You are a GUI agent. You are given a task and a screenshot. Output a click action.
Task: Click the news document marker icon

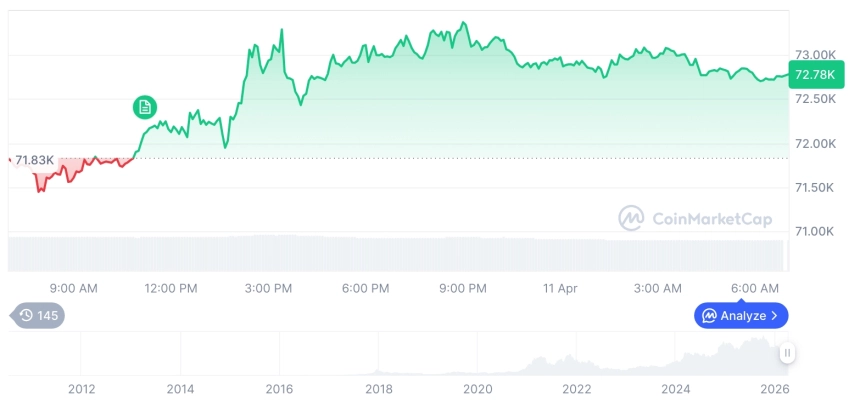145,107
